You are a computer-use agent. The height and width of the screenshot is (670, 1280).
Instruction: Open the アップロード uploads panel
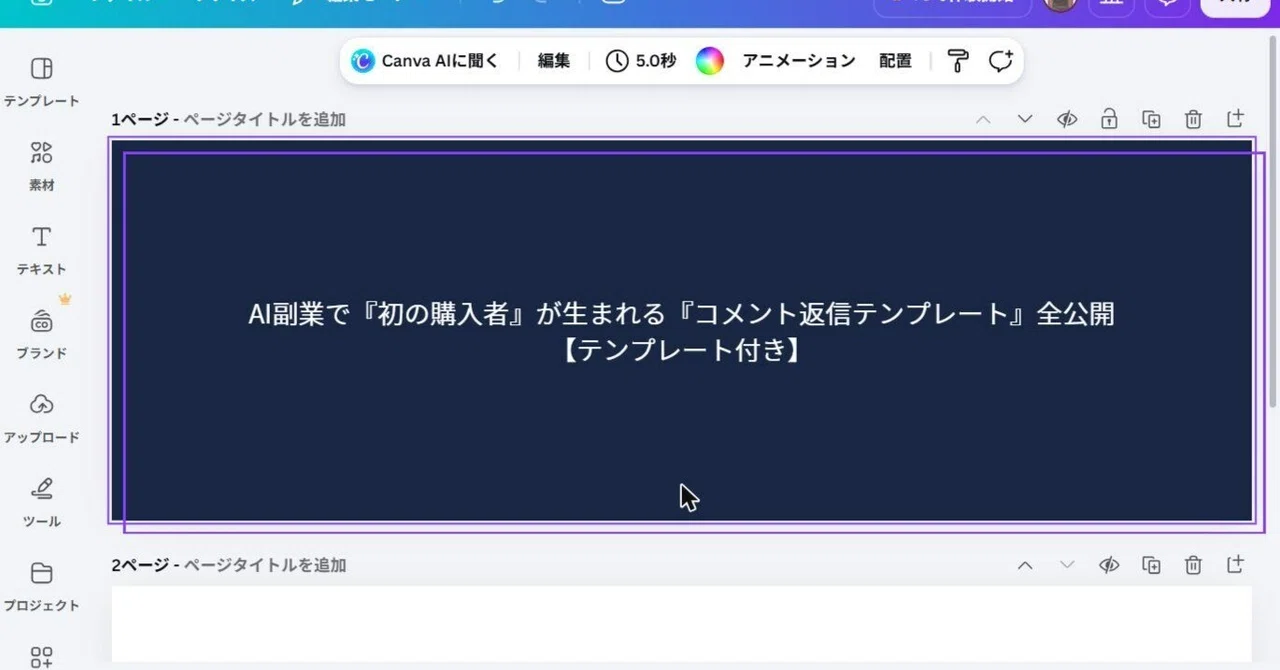(41, 417)
